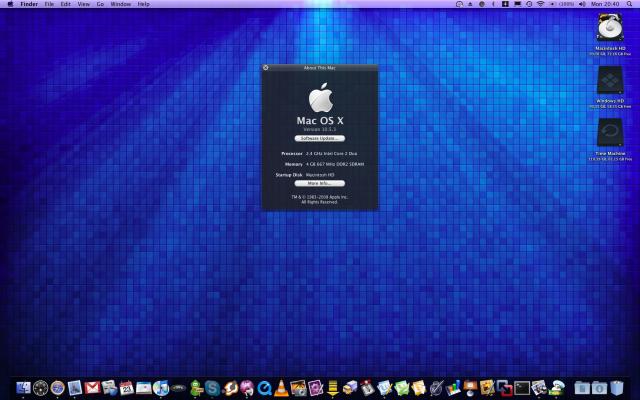Open Windows HD desktop drive

(610, 80)
